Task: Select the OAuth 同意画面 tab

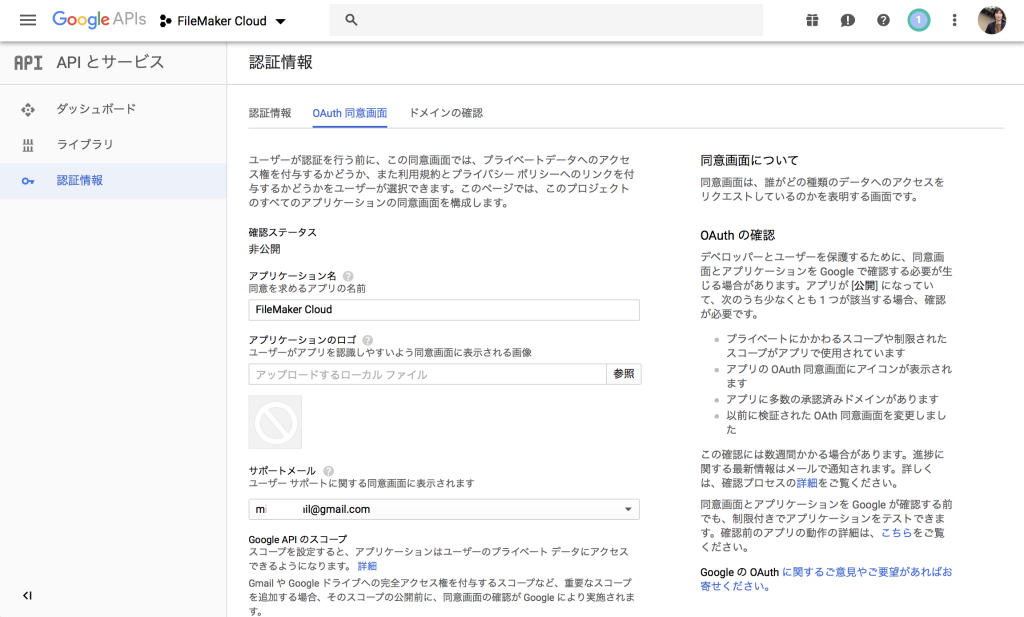Action: click(349, 113)
